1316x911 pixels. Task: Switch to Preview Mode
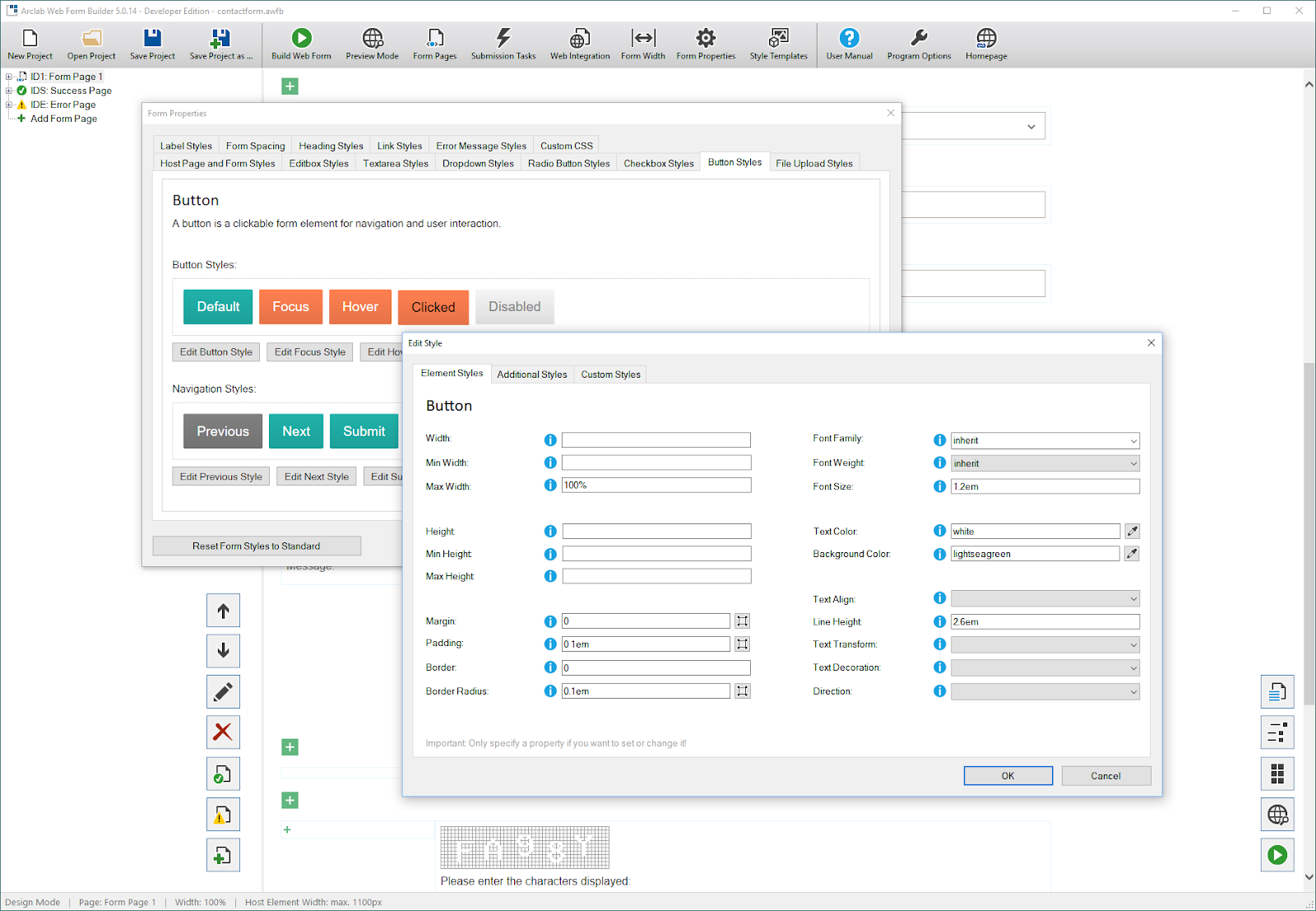372,44
